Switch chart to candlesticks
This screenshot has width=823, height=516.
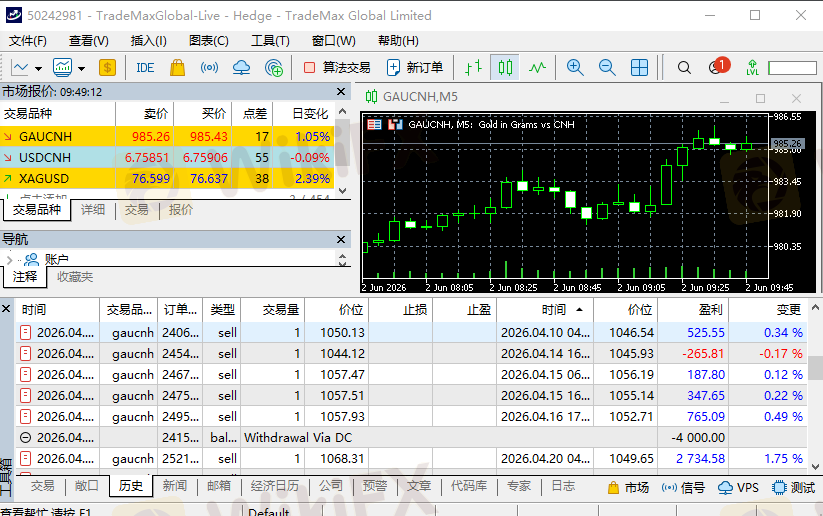click(505, 68)
